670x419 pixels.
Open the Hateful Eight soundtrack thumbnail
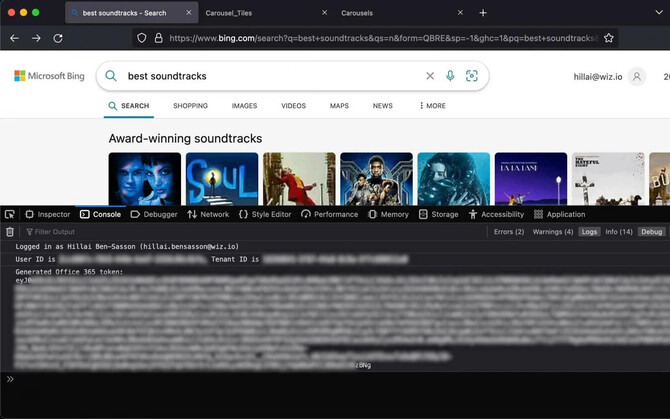pos(608,179)
